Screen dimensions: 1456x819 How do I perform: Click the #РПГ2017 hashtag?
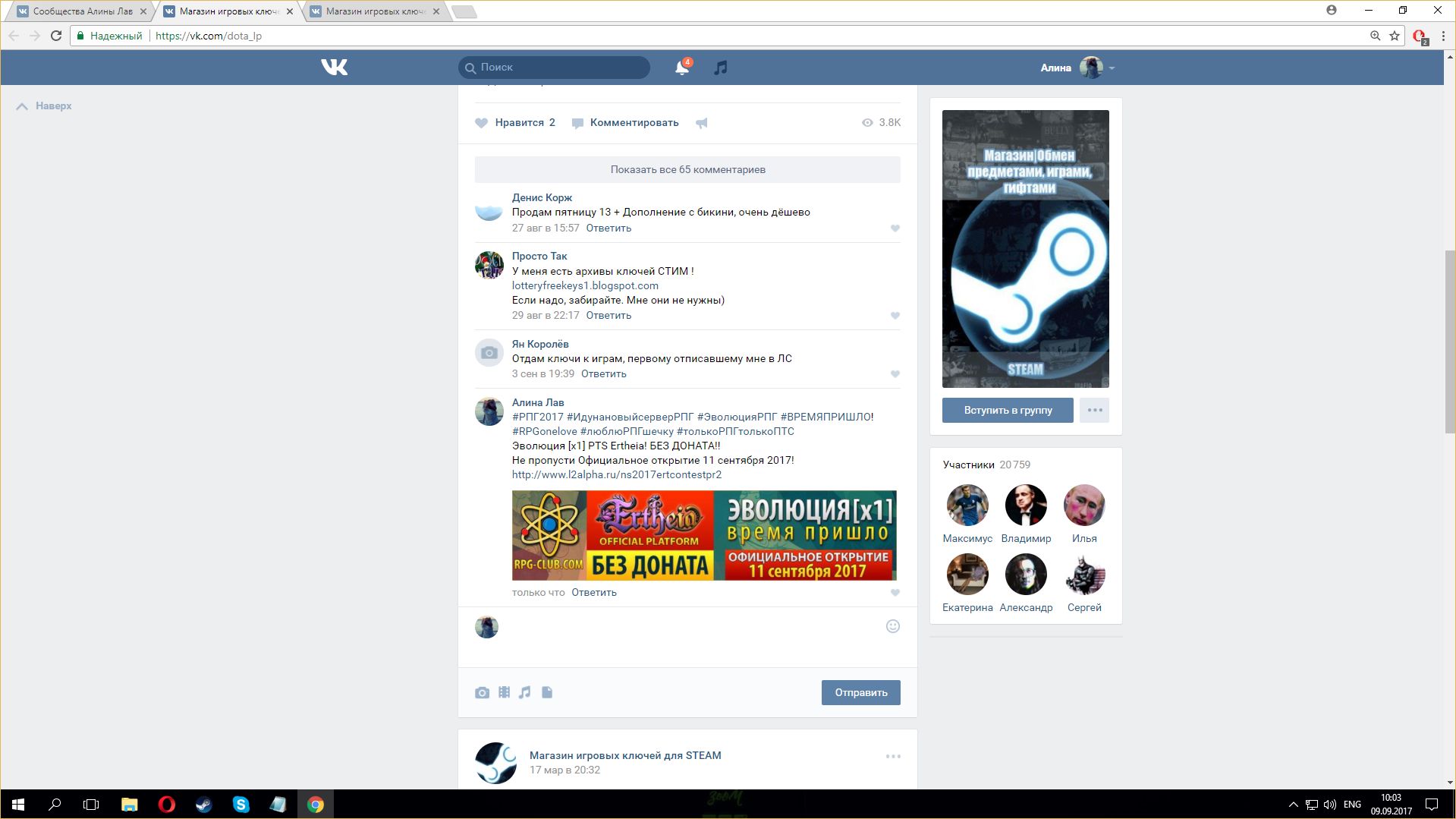coord(538,417)
